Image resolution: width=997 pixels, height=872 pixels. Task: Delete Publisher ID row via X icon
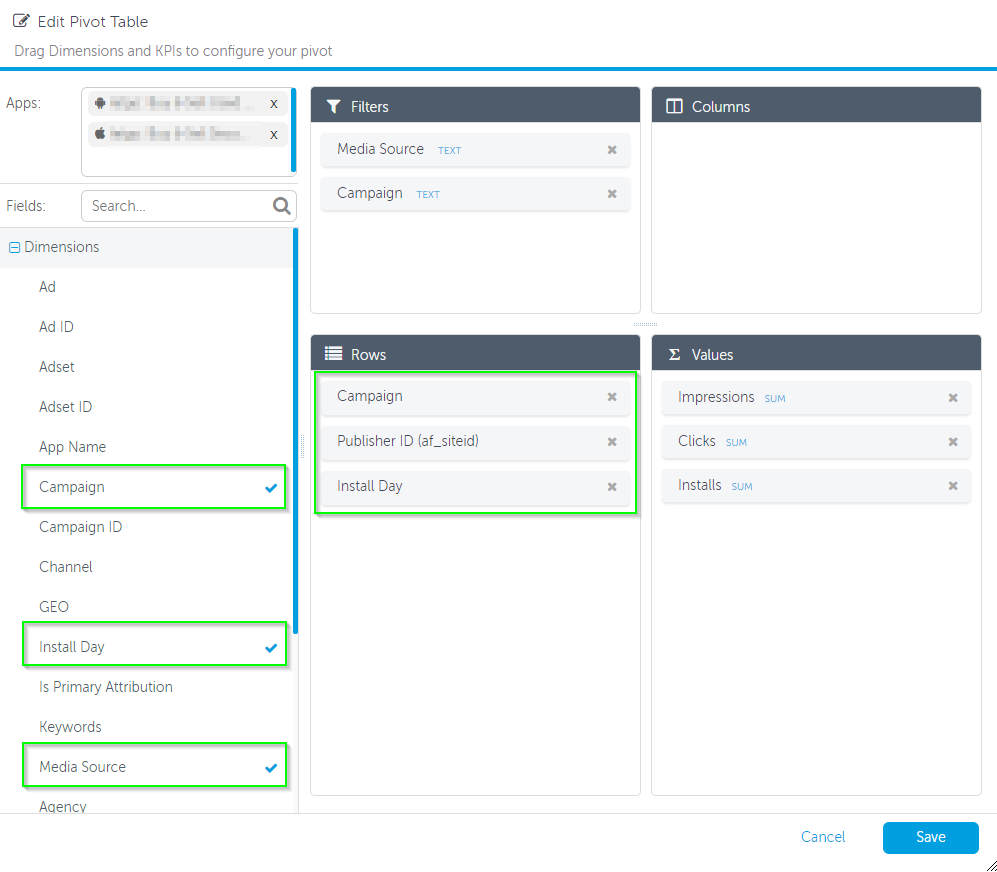(612, 442)
